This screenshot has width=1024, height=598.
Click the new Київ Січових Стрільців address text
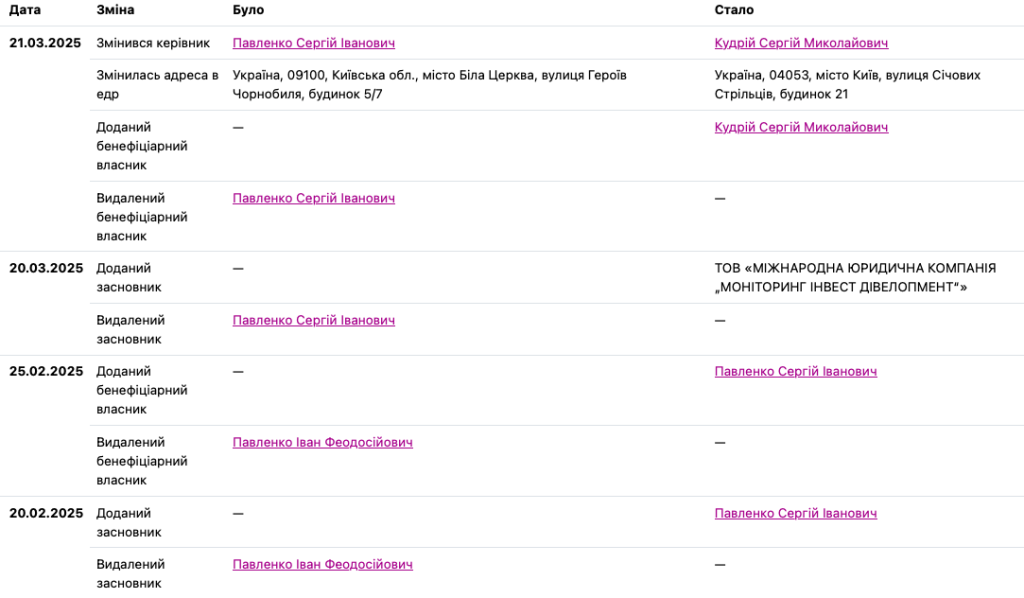point(848,85)
